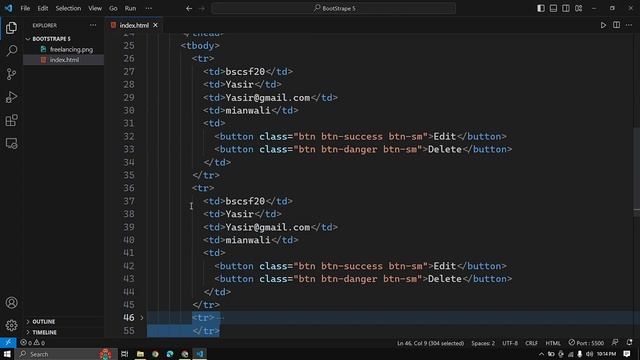Click line number 25 in gutter

pyautogui.click(x=129, y=46)
